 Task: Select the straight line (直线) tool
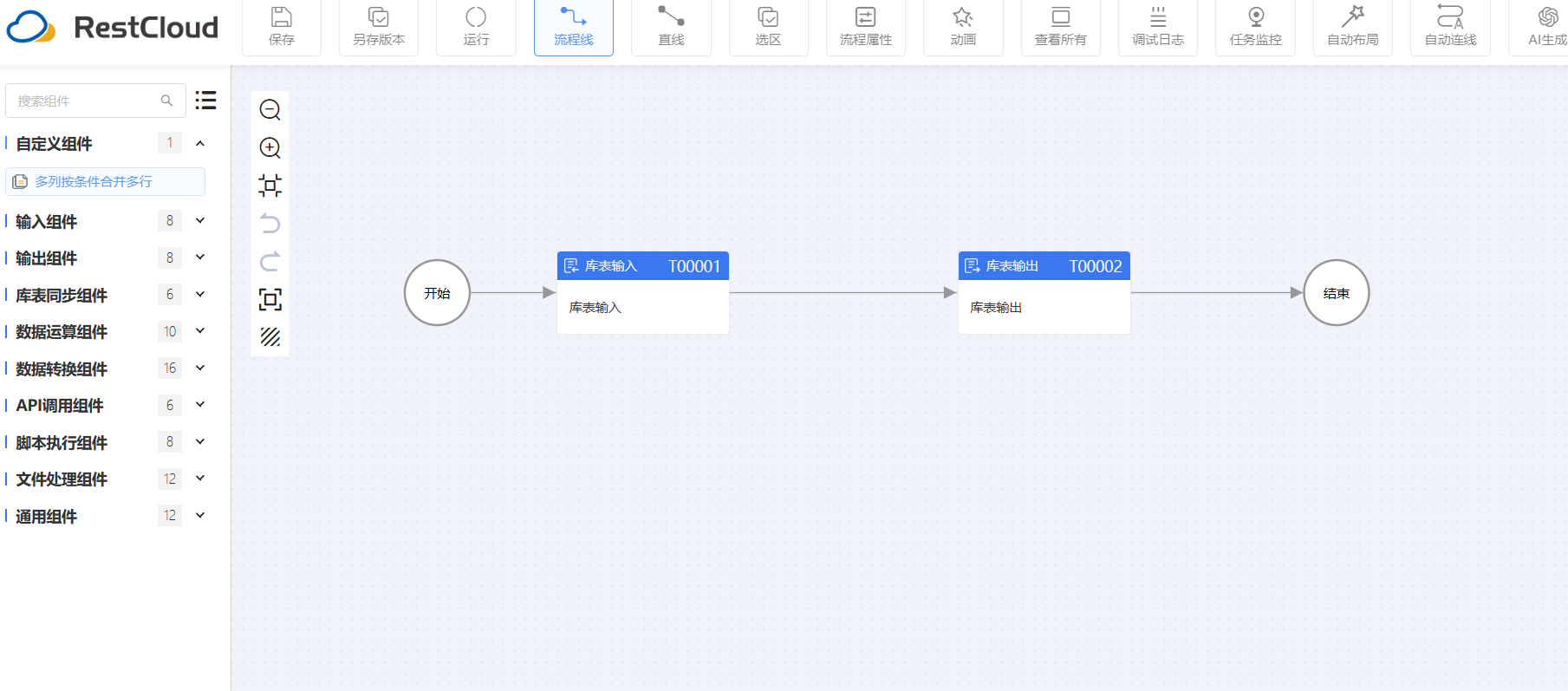[x=671, y=27]
